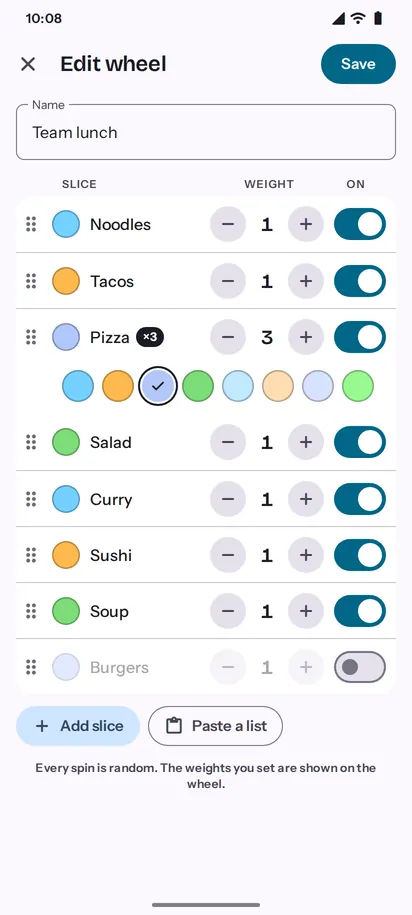
Task: Add a new slice
Action: point(78,726)
